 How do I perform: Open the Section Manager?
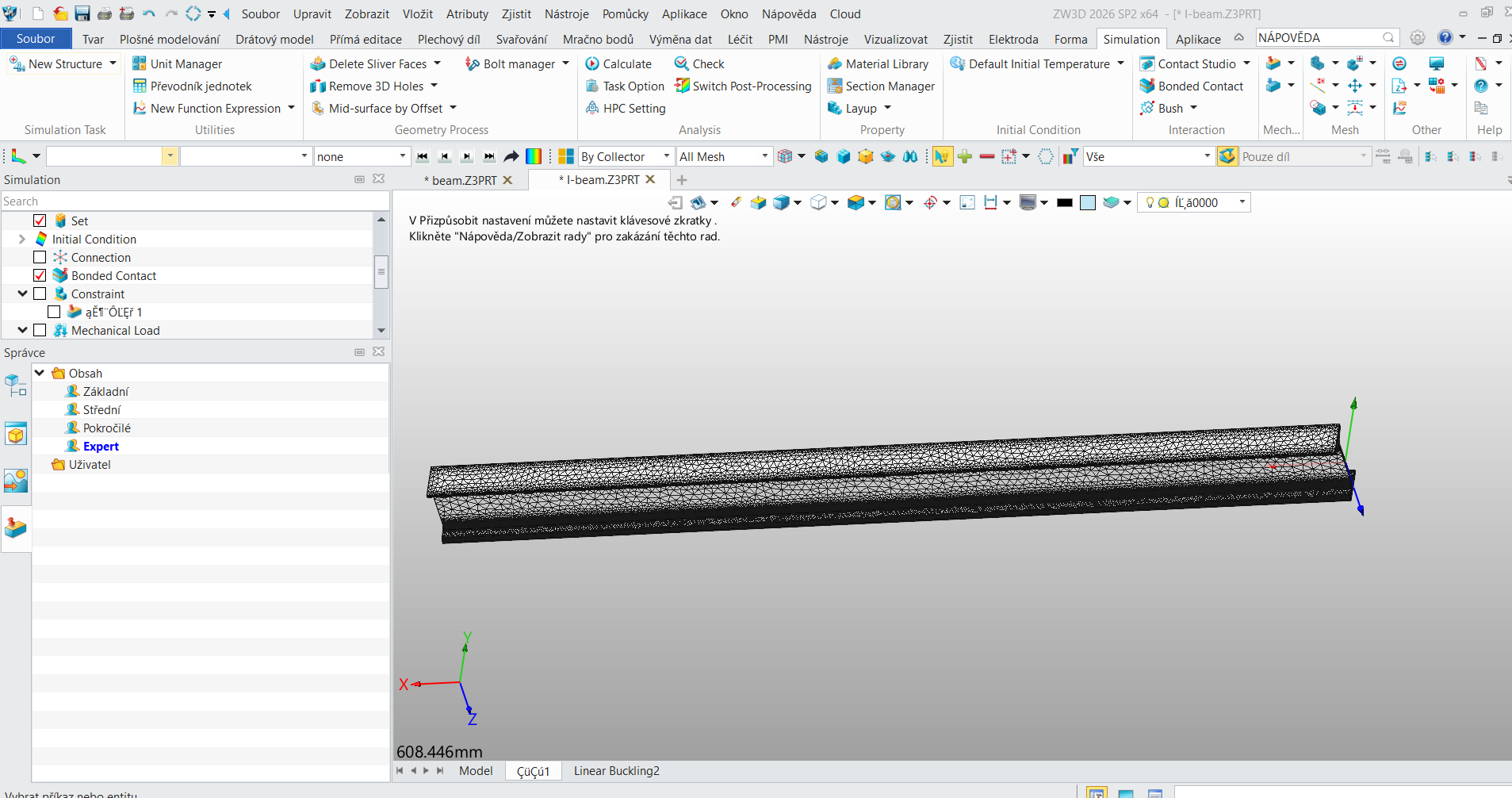[x=881, y=86]
